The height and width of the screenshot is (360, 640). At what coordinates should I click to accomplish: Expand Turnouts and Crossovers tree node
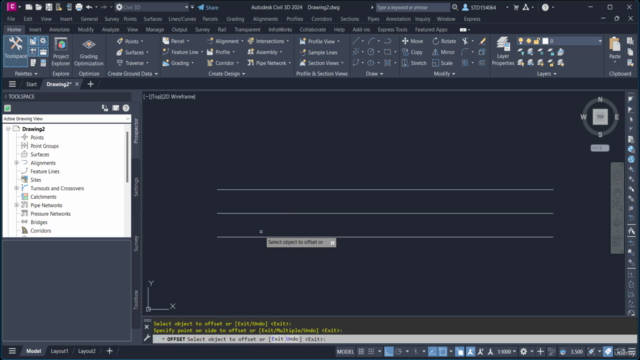(17, 188)
